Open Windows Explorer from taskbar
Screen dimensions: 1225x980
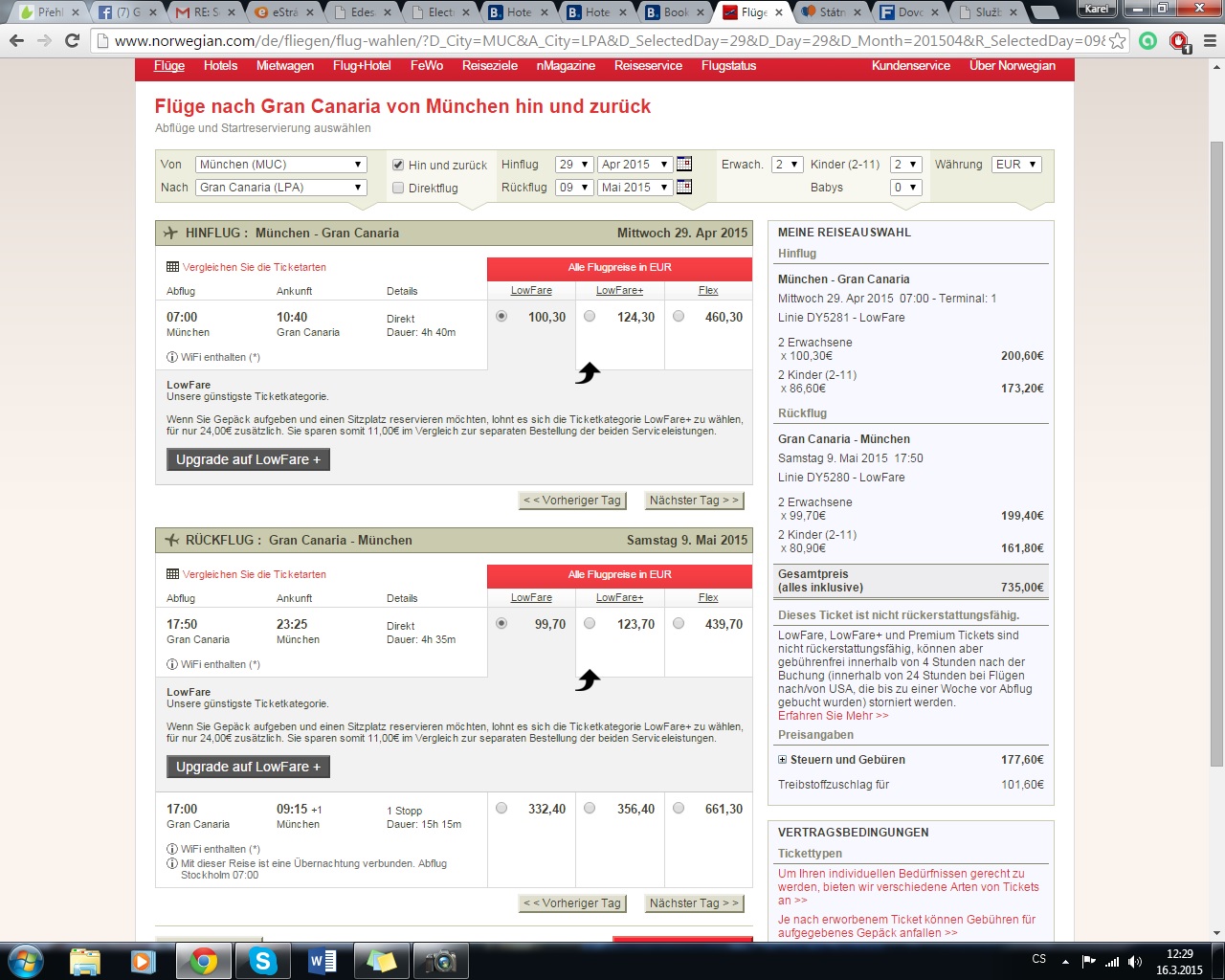tap(85, 961)
